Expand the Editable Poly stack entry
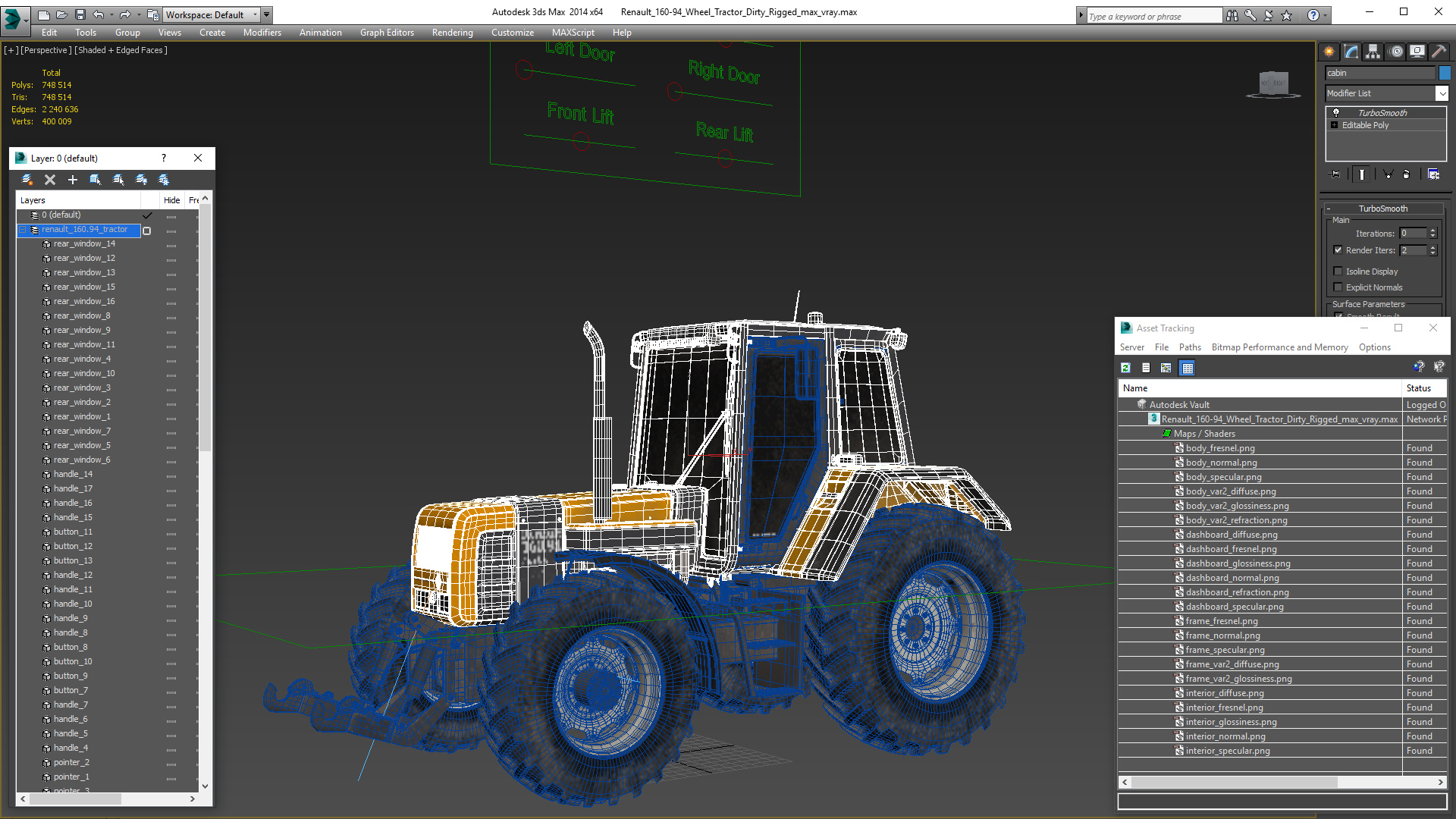This screenshot has height=819, width=1456. [x=1335, y=125]
